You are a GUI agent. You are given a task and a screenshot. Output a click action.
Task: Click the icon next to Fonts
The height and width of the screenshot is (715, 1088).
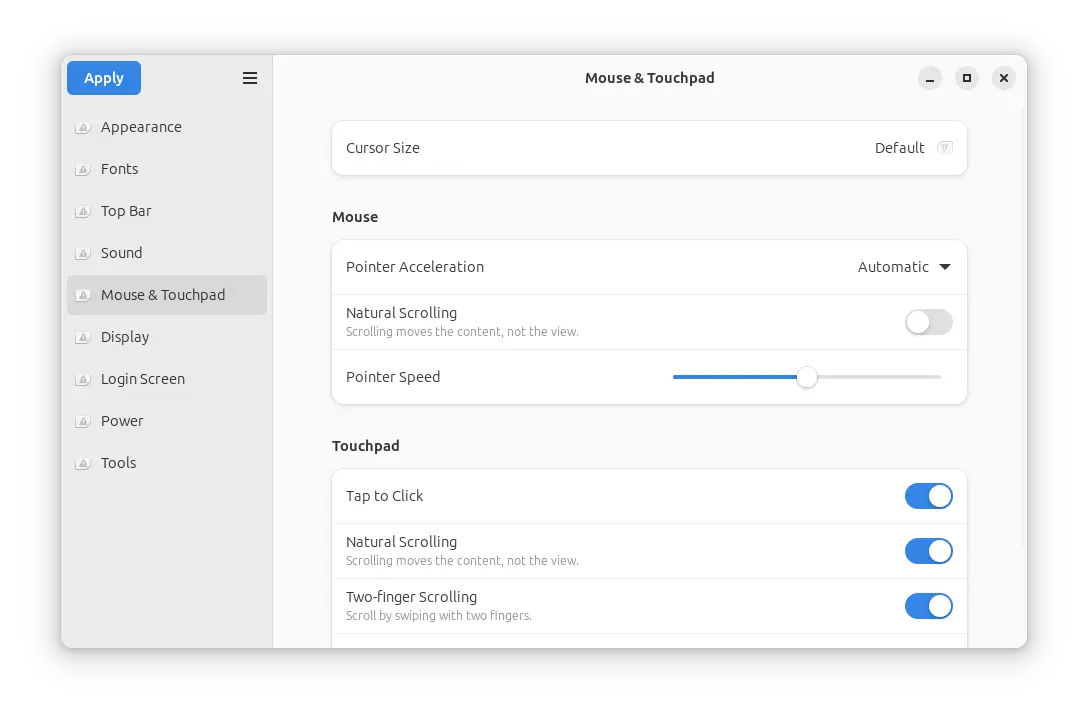(x=83, y=170)
